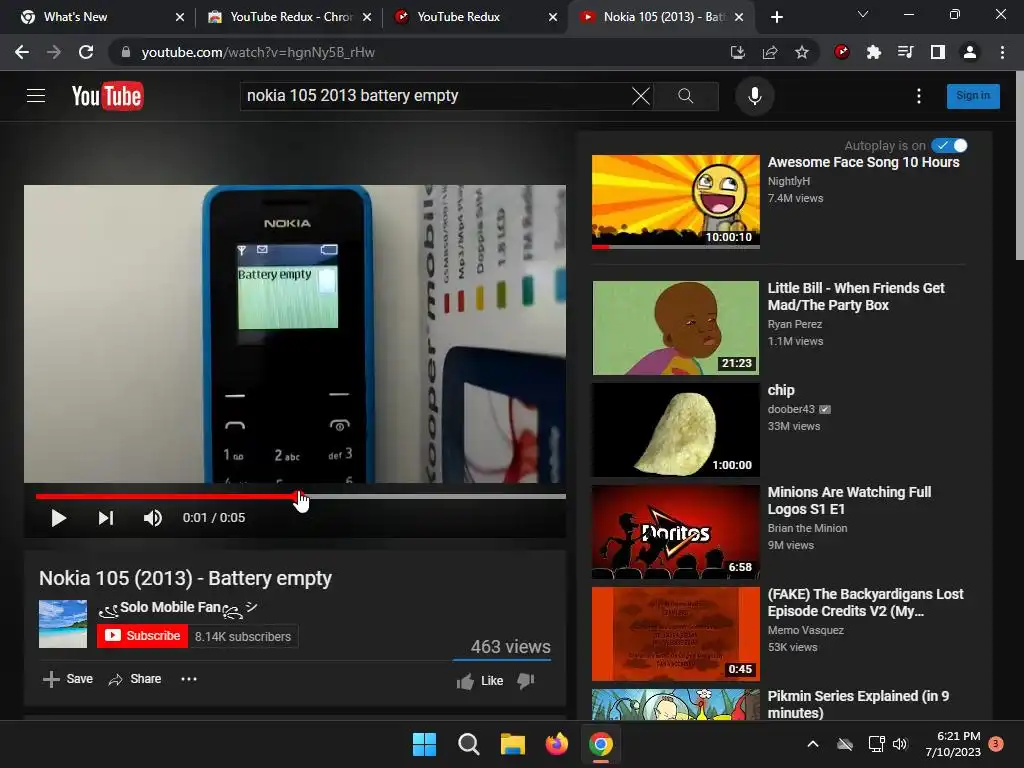Share this page icon in address bar
1024x768 pixels.
tap(770, 52)
